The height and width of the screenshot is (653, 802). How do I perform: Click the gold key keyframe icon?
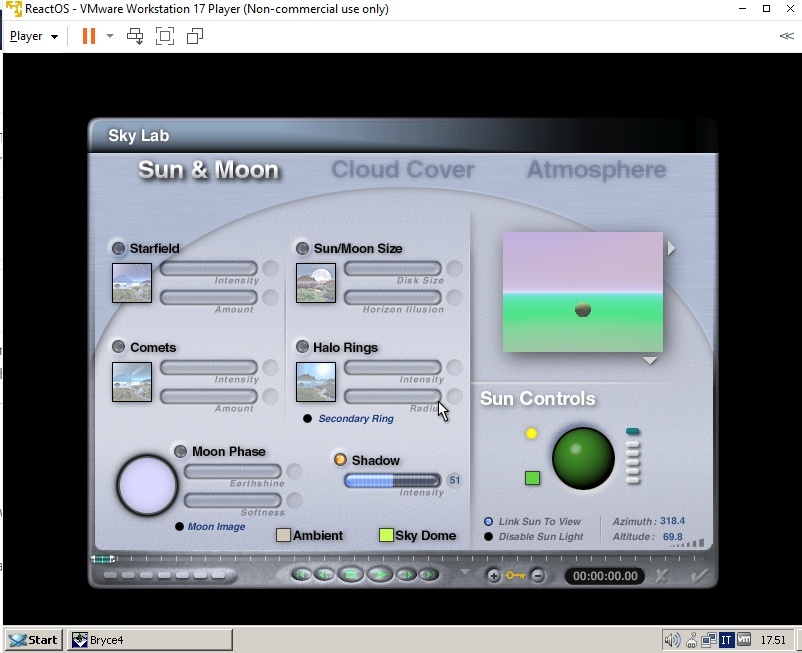(x=515, y=576)
